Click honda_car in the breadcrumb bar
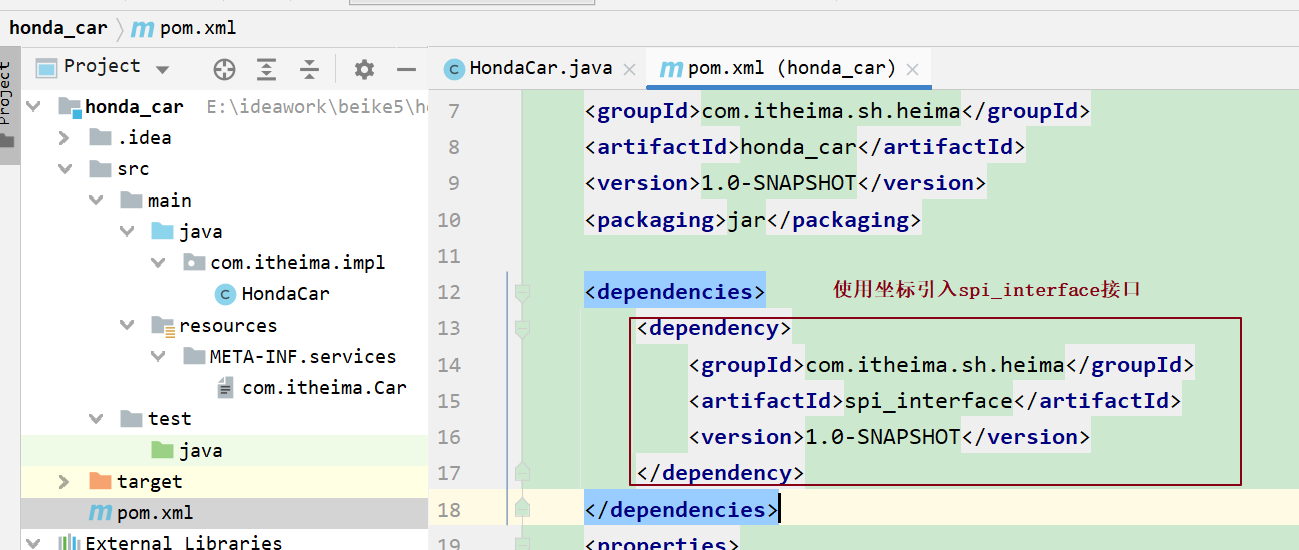 [x=58, y=27]
